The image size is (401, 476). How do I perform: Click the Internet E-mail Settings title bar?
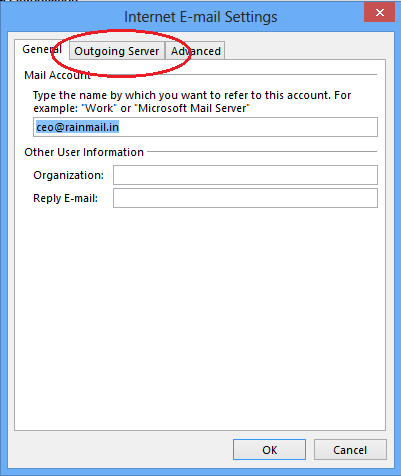point(200,17)
